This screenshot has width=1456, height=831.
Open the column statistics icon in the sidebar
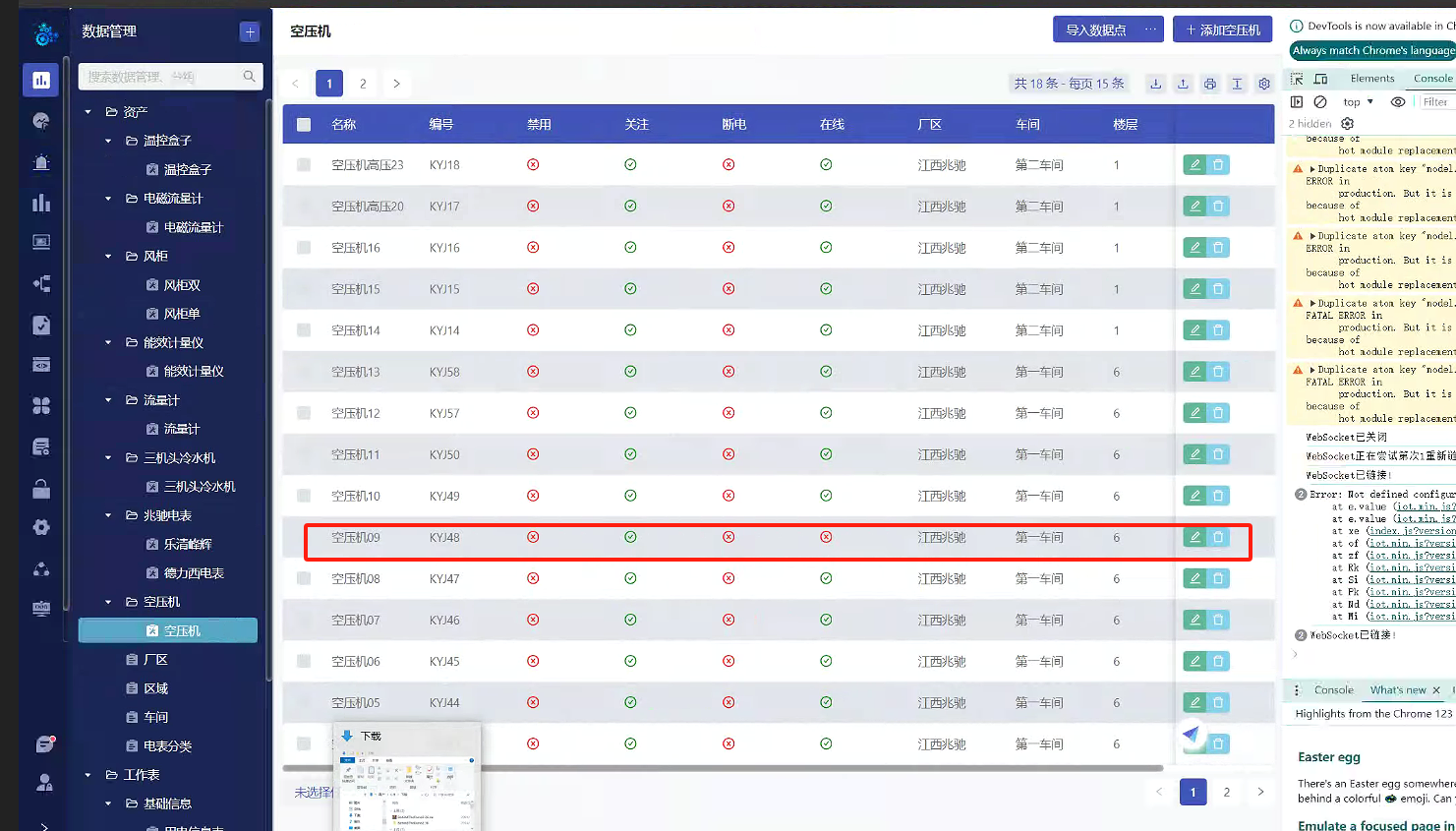(x=41, y=203)
